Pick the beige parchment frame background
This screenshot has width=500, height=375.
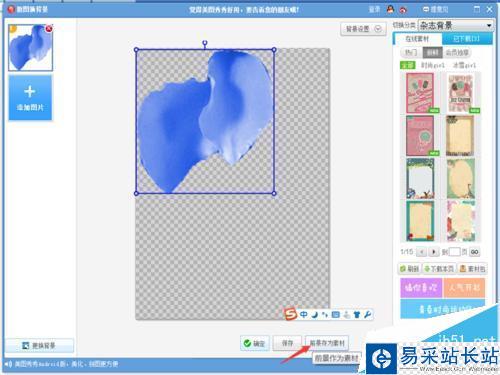click(460, 136)
